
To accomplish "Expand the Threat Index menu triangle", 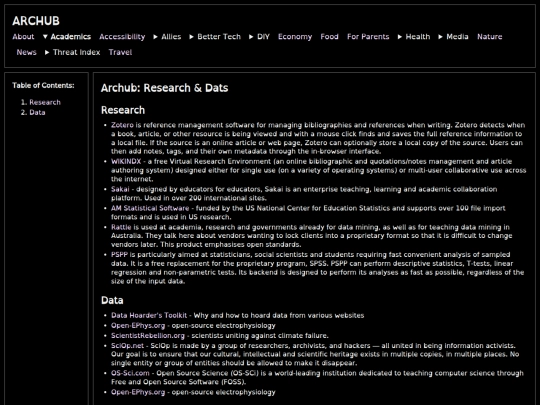I will [47, 52].
